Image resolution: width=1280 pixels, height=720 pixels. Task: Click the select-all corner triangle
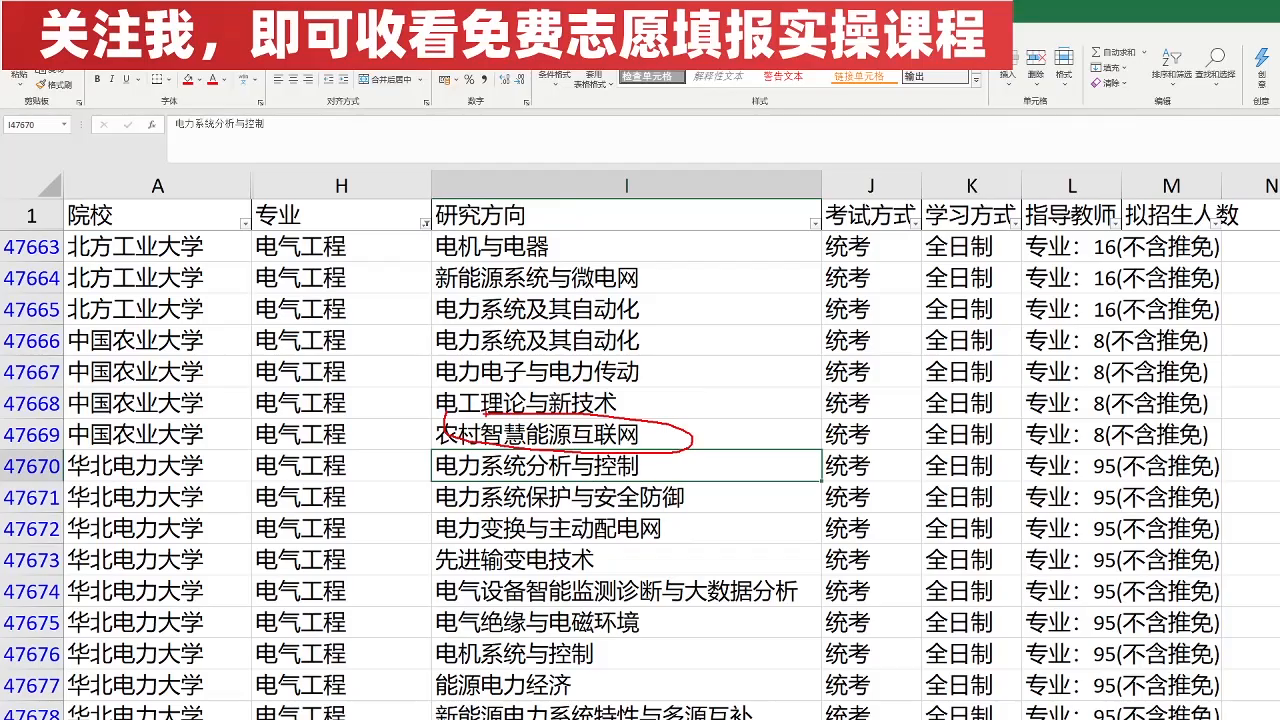[x=50, y=186]
